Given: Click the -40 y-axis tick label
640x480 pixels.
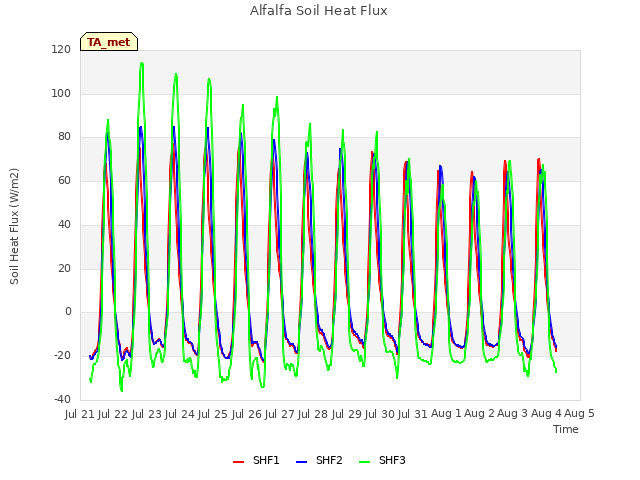Looking at the screenshot, I should point(62,399).
